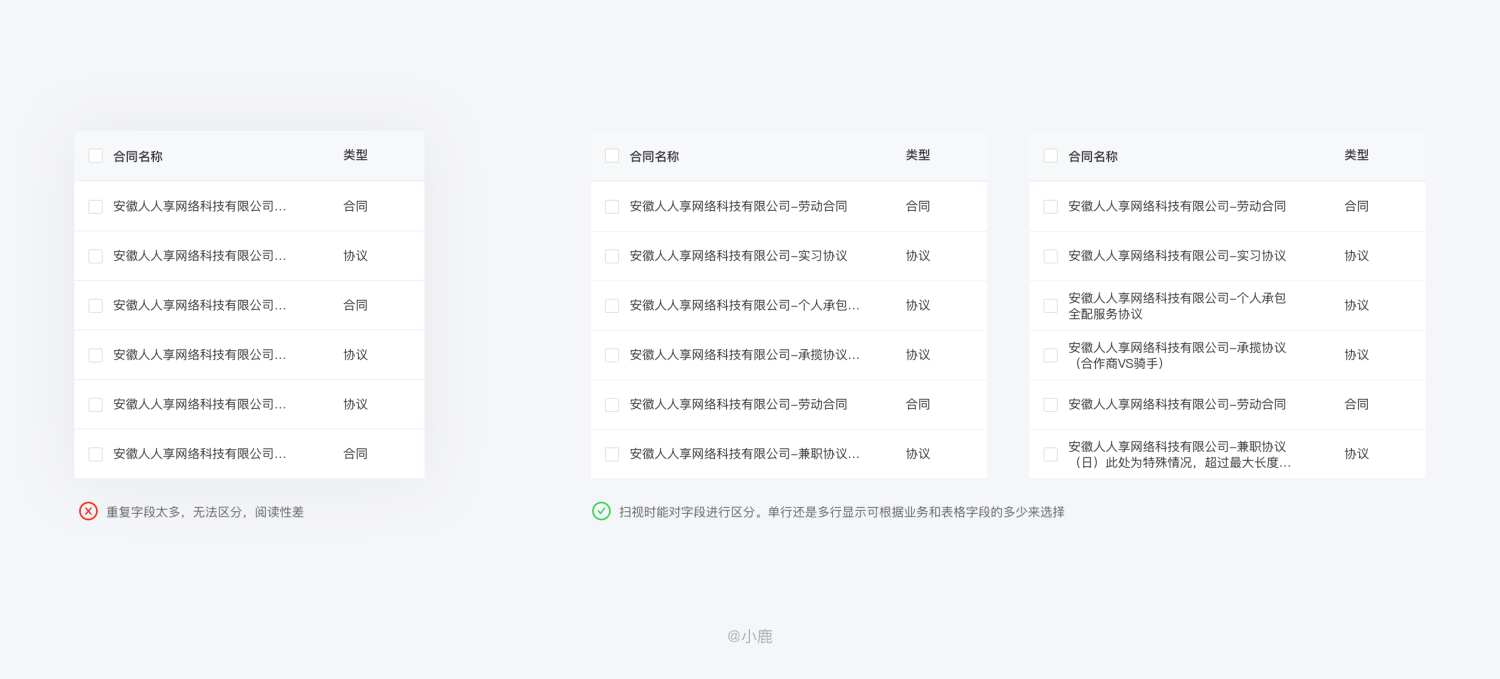Click the green checkmark icon before 扫视时能对字段进行区分

click(x=601, y=511)
